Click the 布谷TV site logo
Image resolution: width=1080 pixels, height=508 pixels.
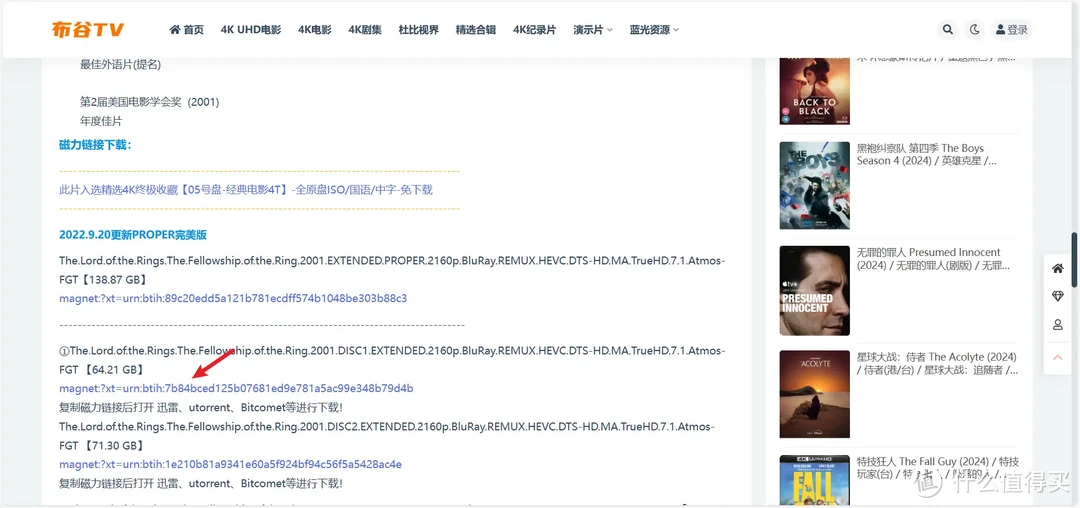87,30
